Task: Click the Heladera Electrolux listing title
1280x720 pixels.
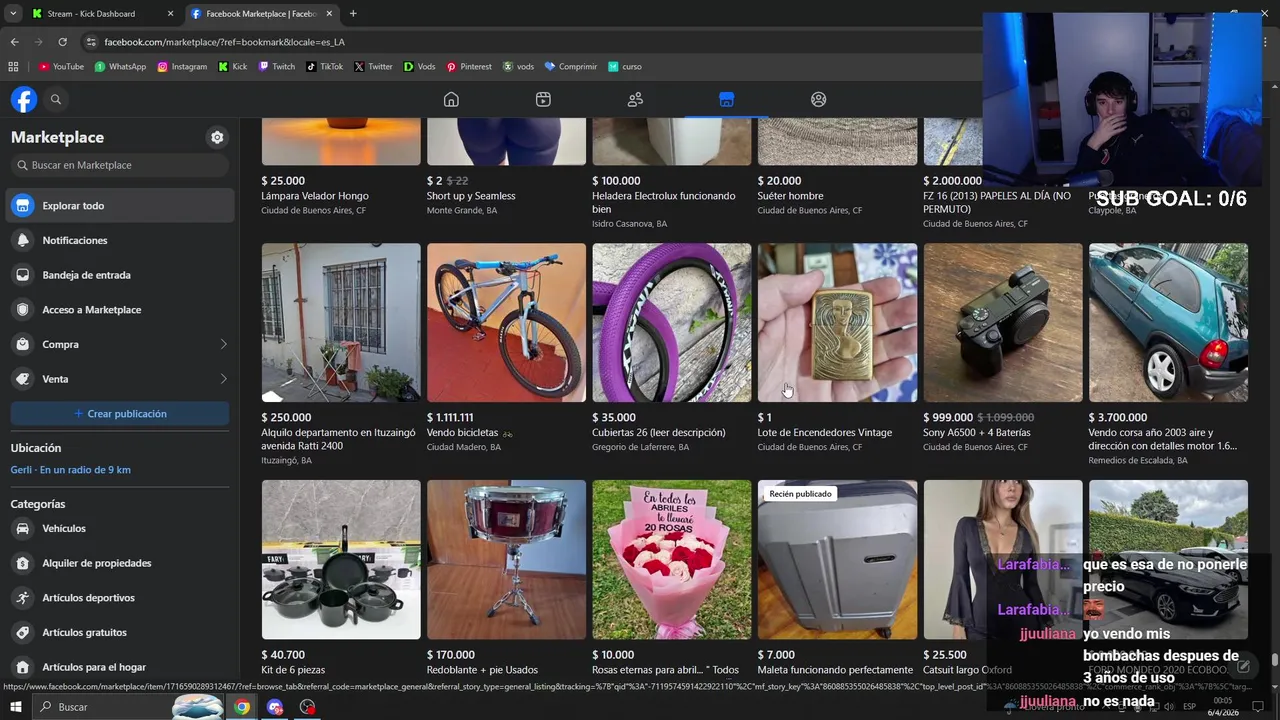Action: coord(663,203)
